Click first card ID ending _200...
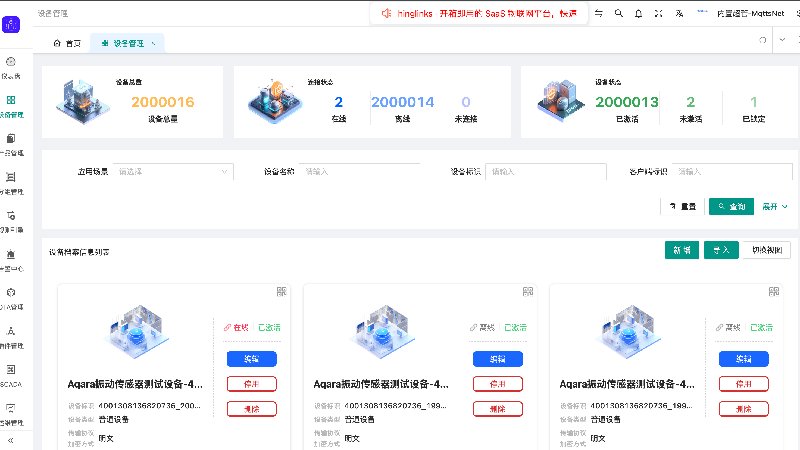Viewport: 800px width, 450px height. point(149,406)
